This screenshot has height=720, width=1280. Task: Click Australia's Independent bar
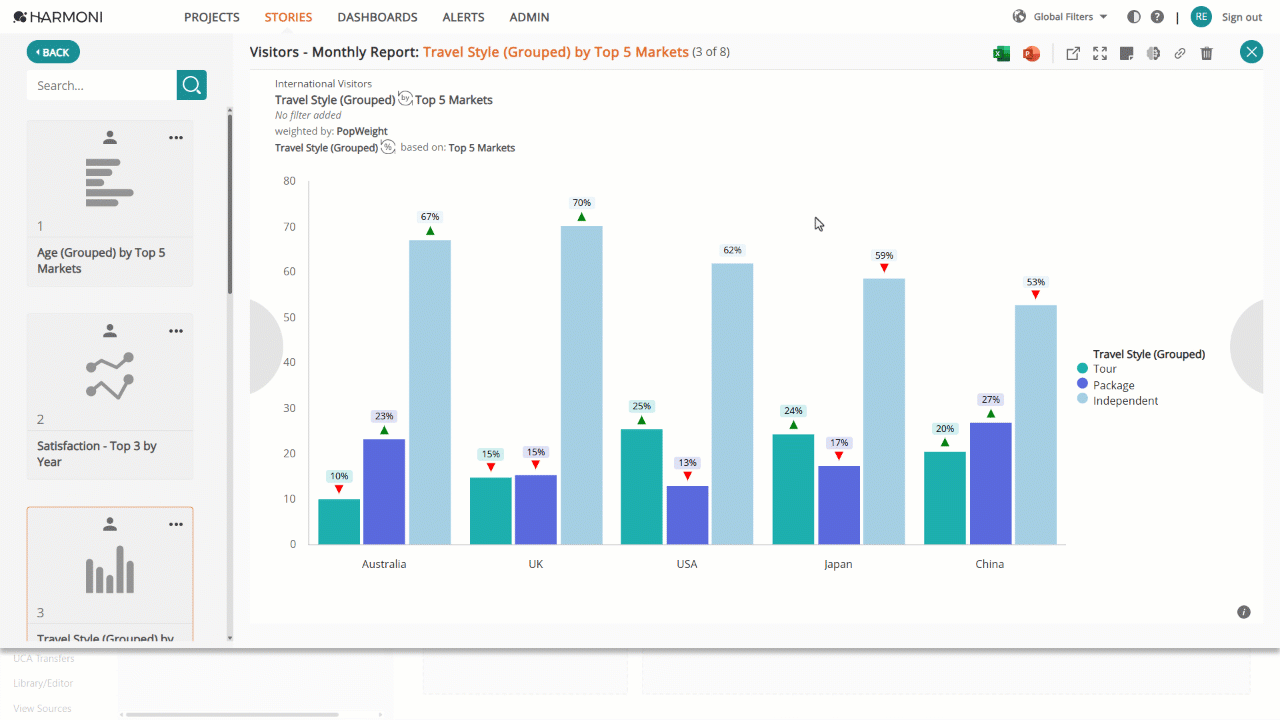pos(430,392)
